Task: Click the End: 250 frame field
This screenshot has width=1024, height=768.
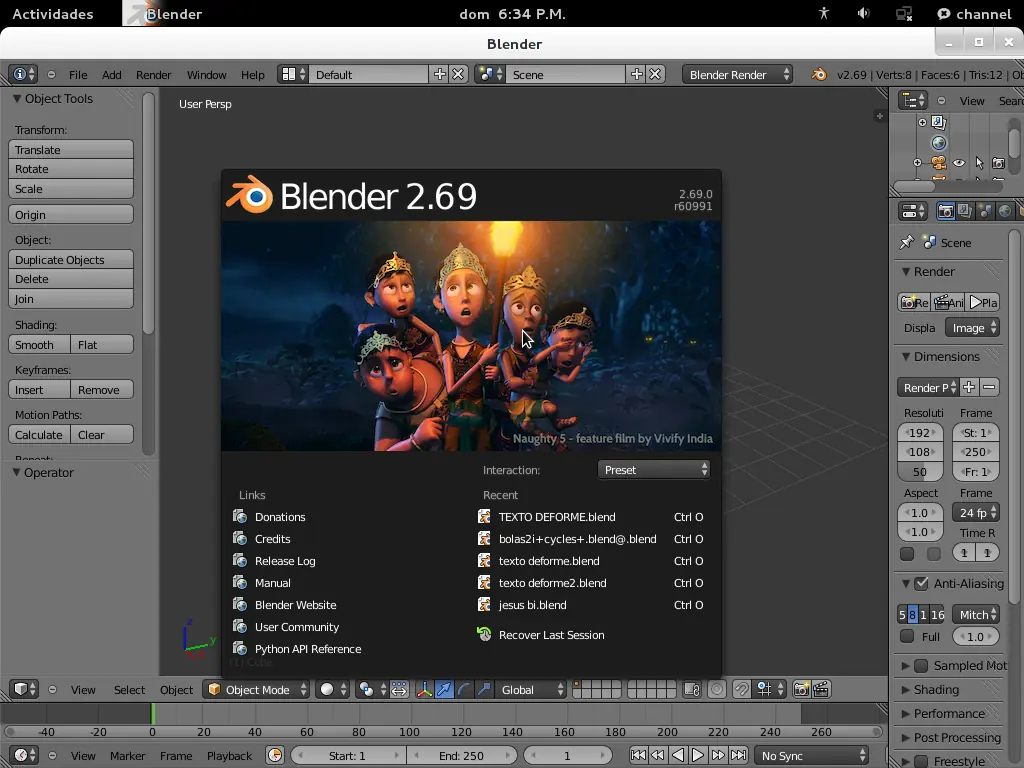Action: 462,756
